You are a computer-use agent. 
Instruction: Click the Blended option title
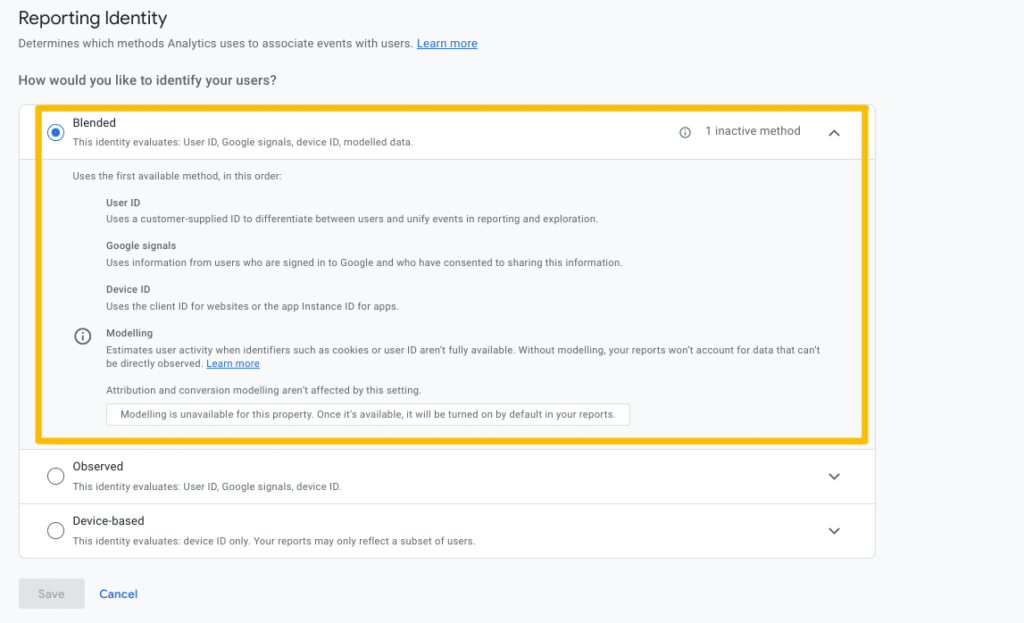[94, 123]
